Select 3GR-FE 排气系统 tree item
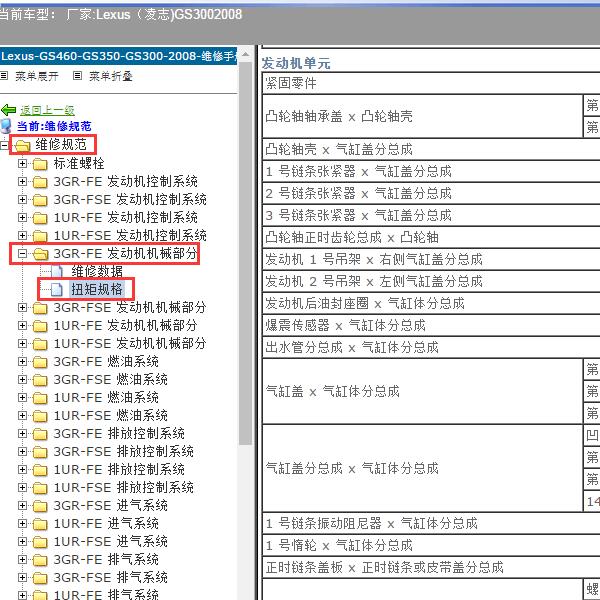600x600 pixels. pyautogui.click(x=106, y=559)
